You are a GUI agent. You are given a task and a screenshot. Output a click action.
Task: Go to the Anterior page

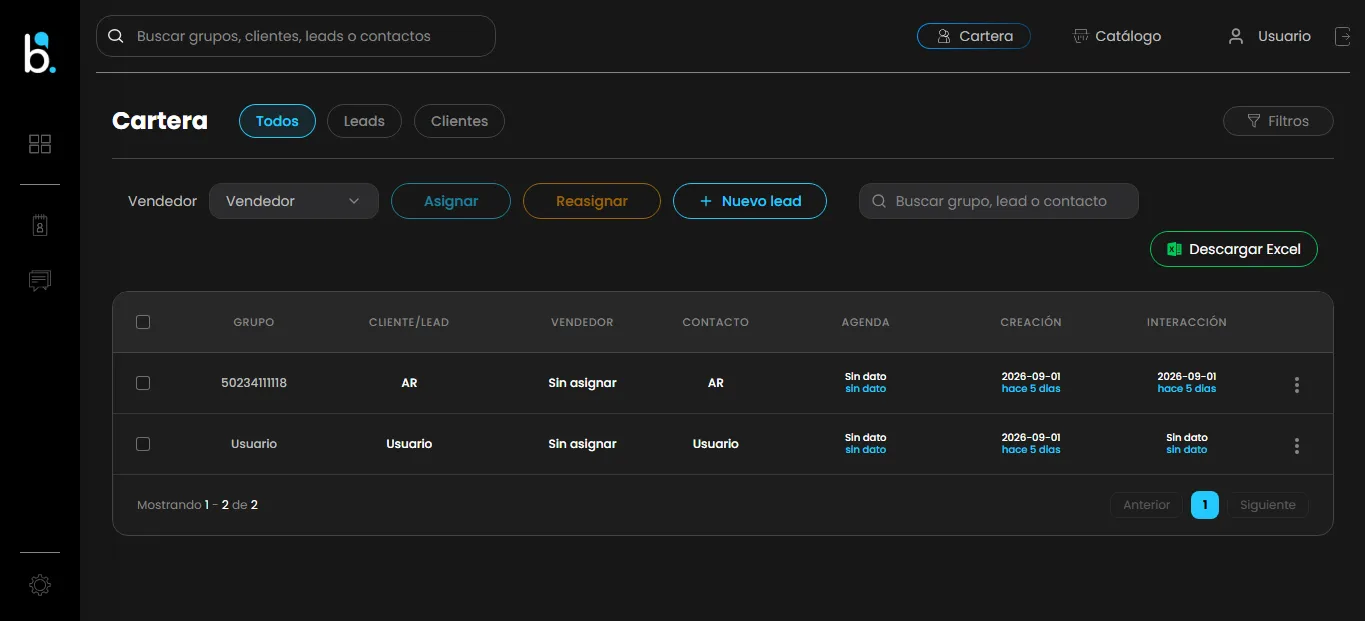pyautogui.click(x=1146, y=505)
